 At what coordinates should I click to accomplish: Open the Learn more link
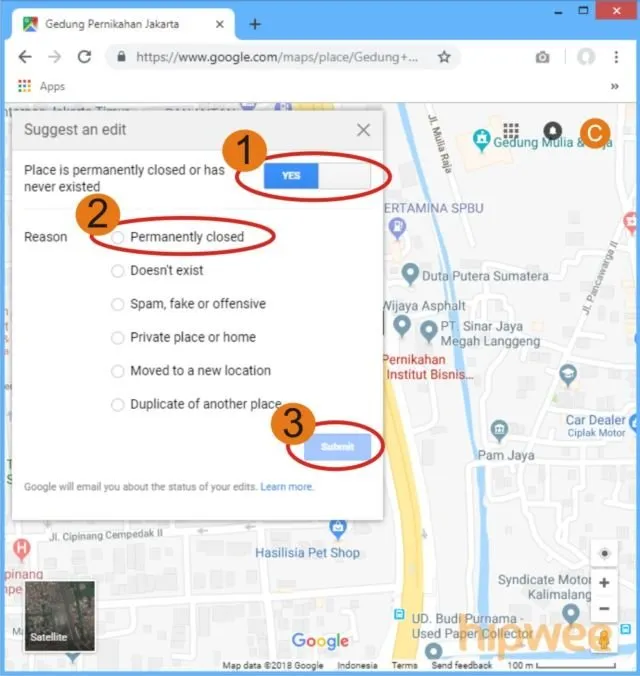[x=286, y=487]
